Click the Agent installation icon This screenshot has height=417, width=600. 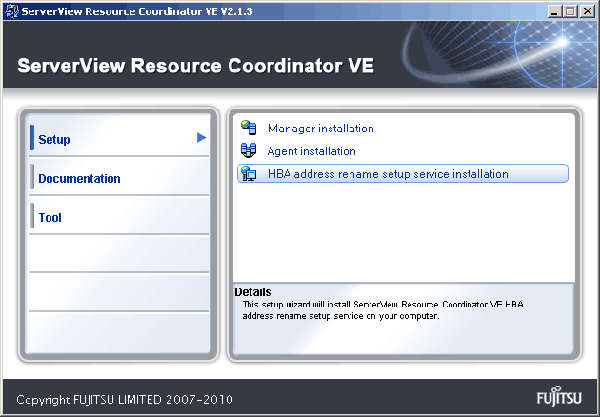[249, 150]
